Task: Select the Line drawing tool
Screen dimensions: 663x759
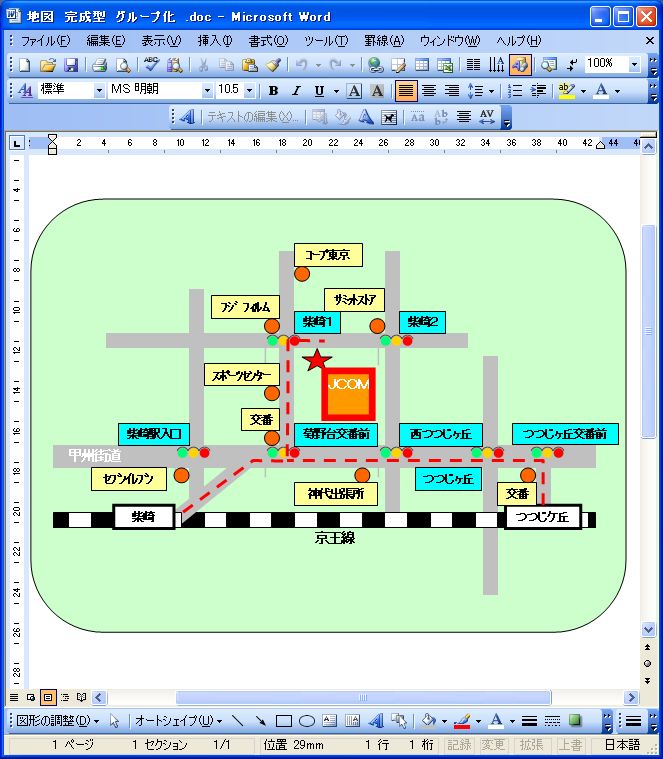Action: point(237,721)
